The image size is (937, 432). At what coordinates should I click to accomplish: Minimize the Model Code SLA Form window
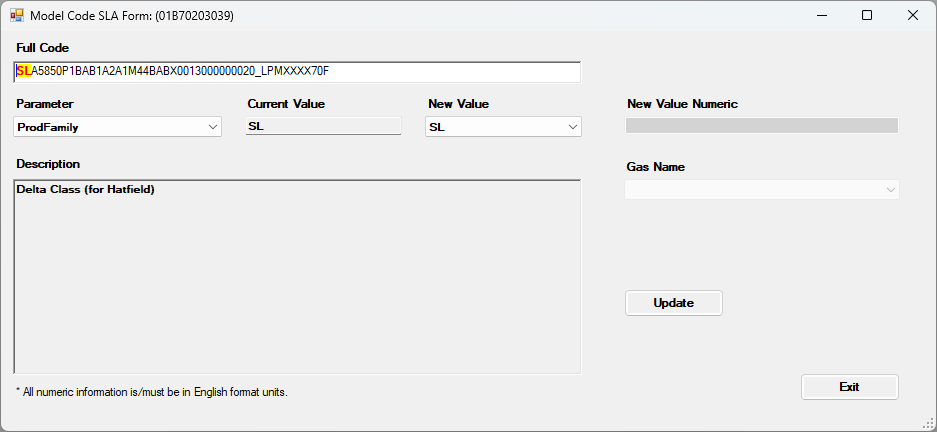point(822,16)
